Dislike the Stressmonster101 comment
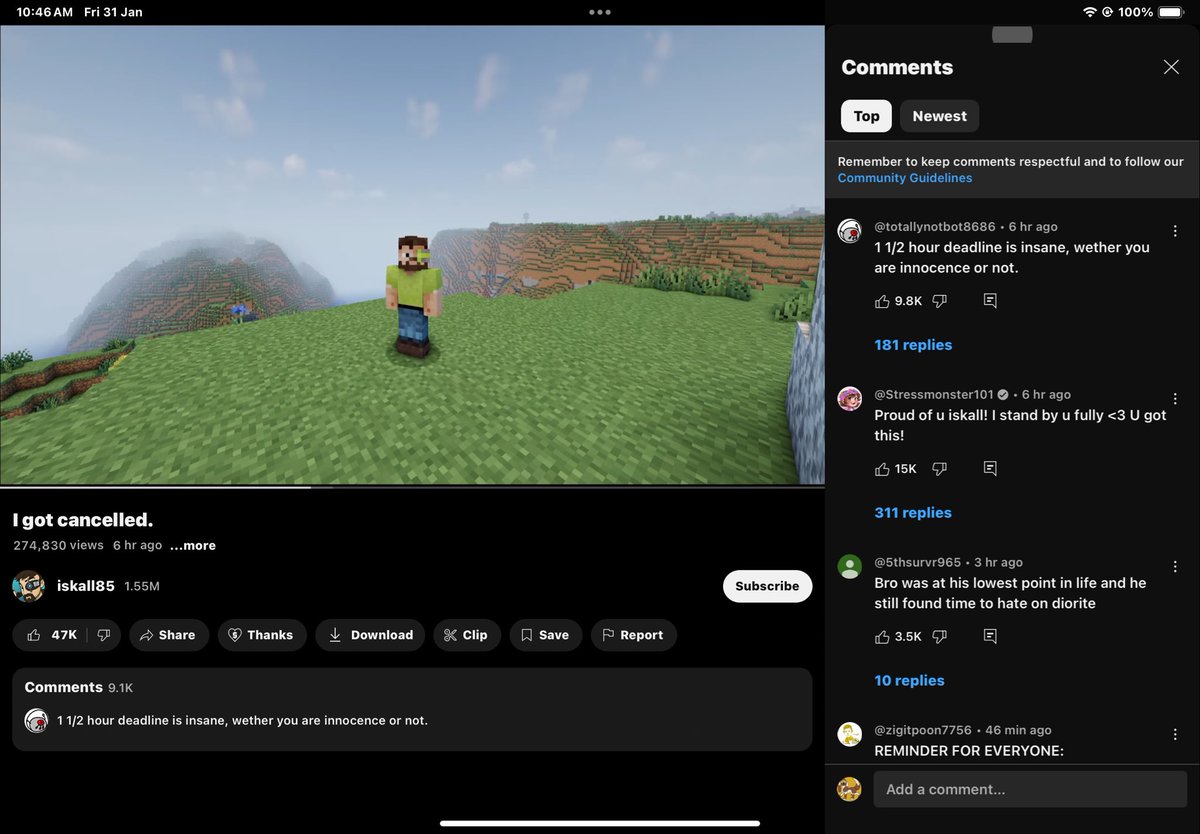 point(939,469)
